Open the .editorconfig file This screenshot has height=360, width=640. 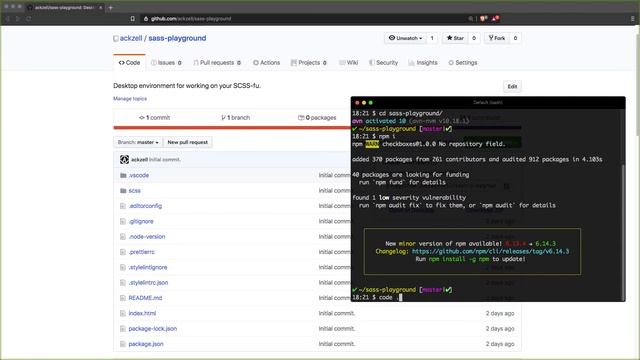pos(145,206)
